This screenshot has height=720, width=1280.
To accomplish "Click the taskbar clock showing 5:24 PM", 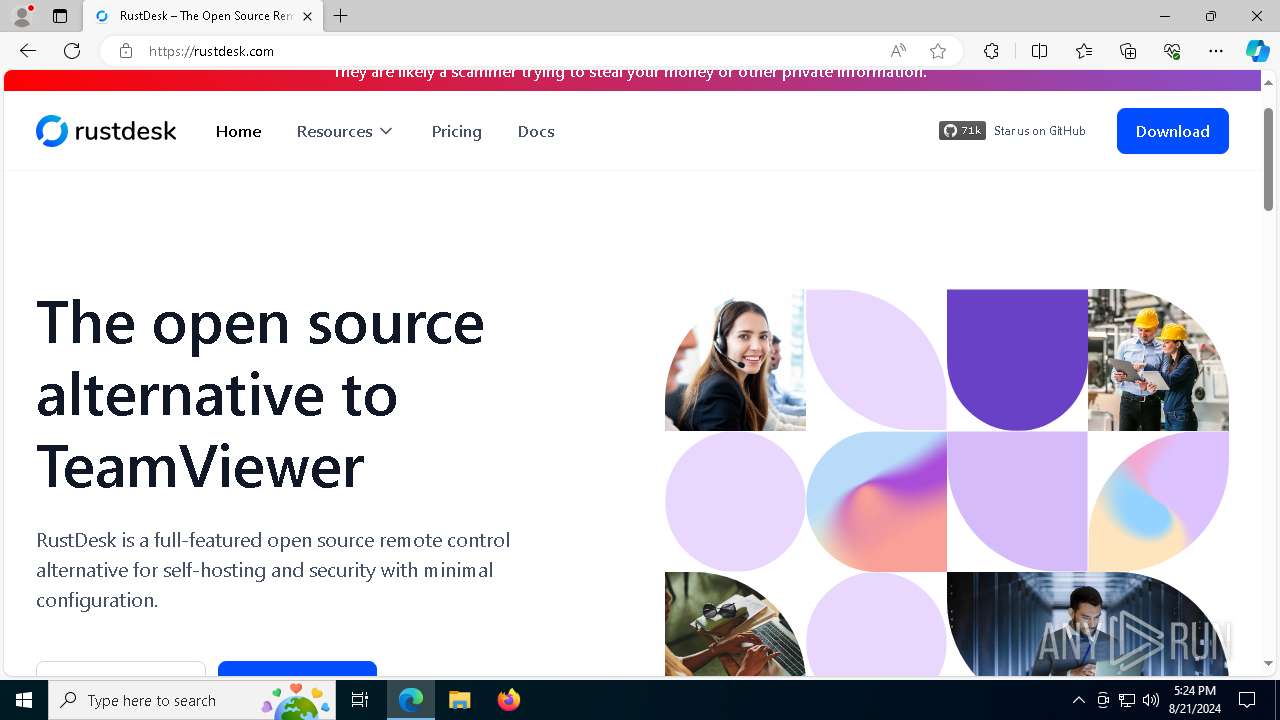I will [1195, 700].
